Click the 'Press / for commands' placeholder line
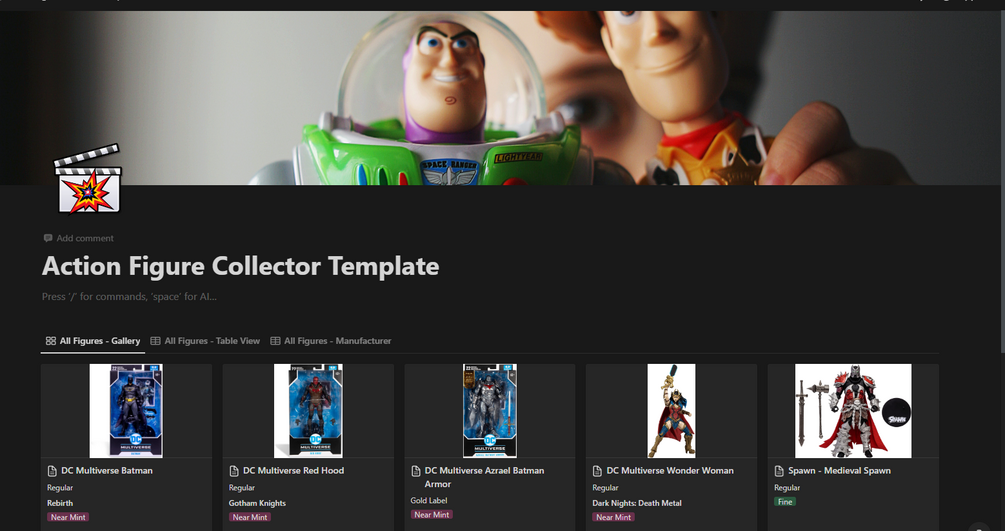The image size is (1005, 531). (x=129, y=297)
